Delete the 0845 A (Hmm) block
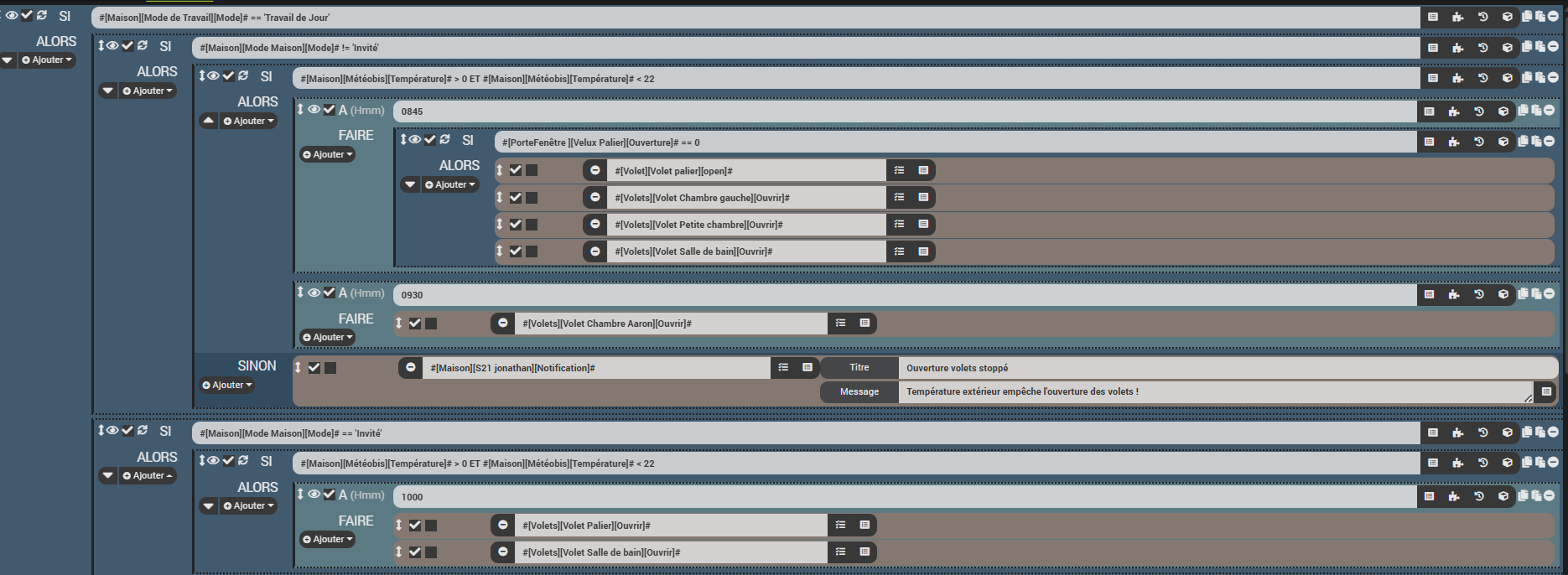The height and width of the screenshot is (575, 1568). pos(1549,110)
